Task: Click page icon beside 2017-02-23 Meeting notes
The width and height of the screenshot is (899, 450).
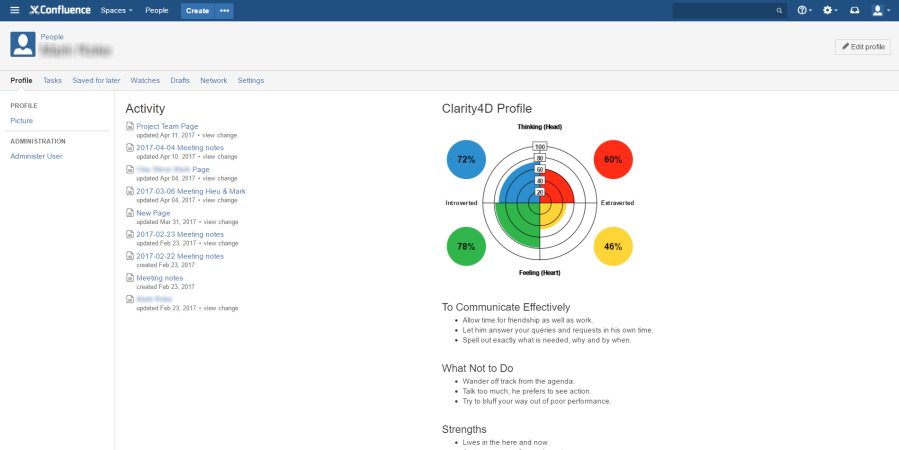Action: coord(130,234)
